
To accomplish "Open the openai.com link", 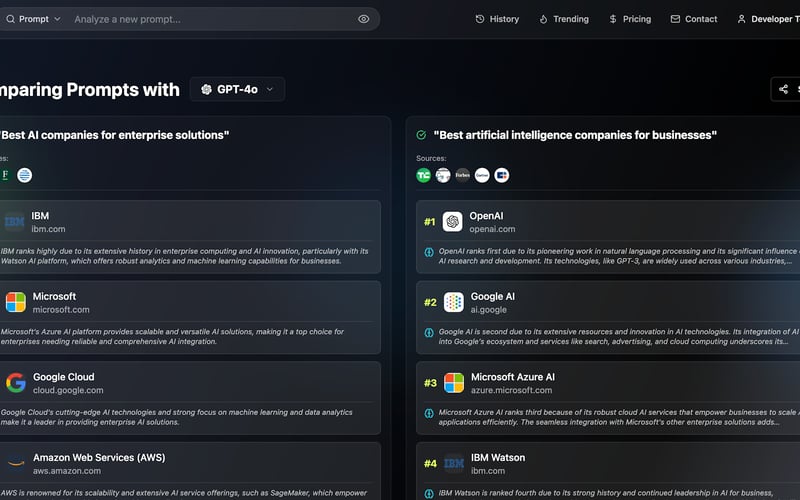I will tap(492, 229).
